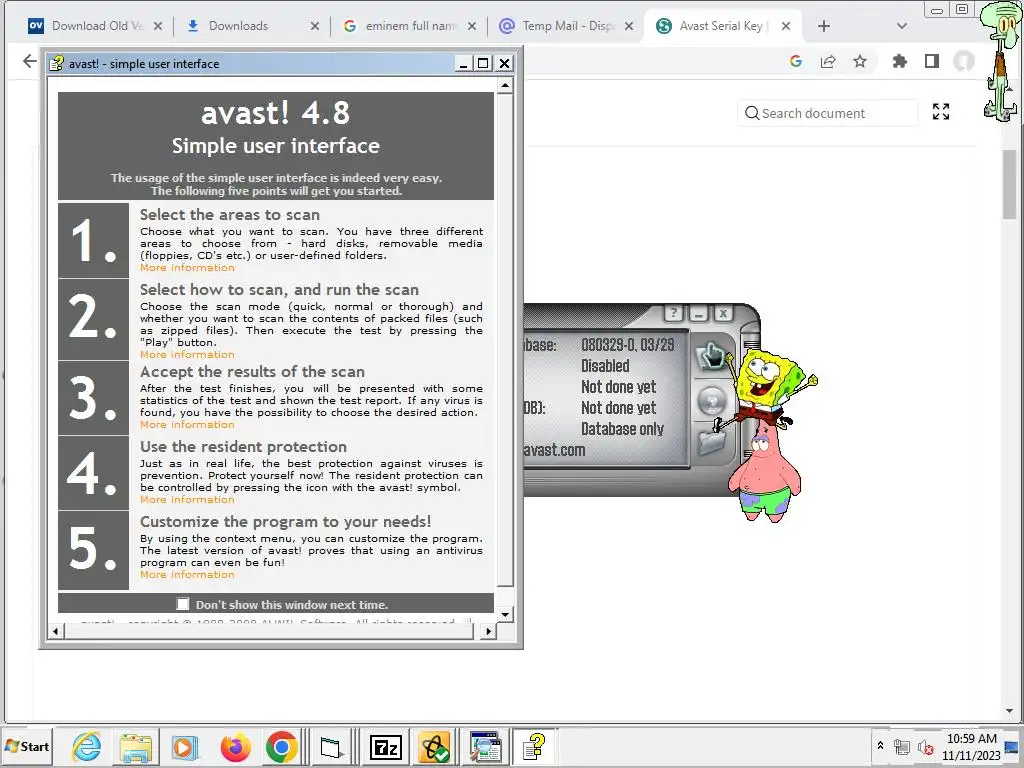Open More information under Use the resident protection

187,500
